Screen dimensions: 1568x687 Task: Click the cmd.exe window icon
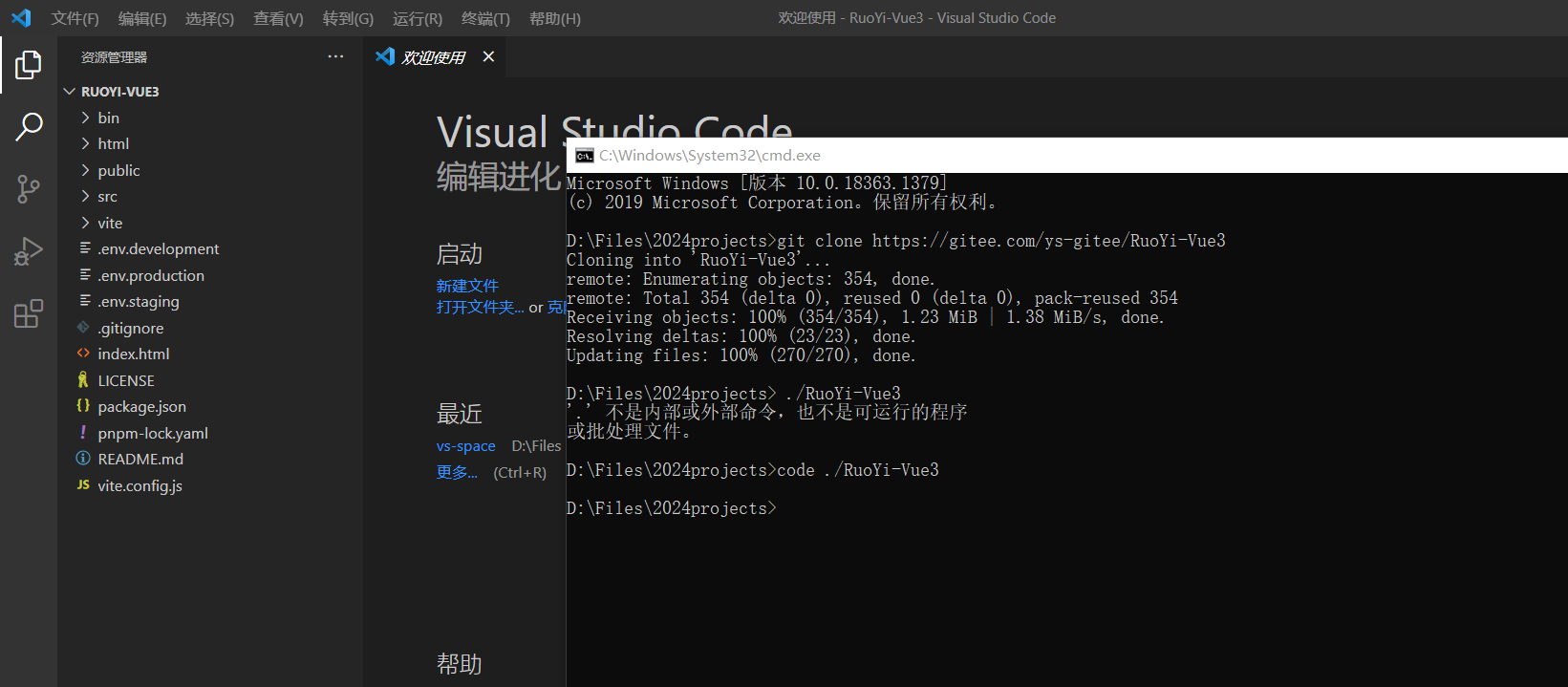[584, 156]
